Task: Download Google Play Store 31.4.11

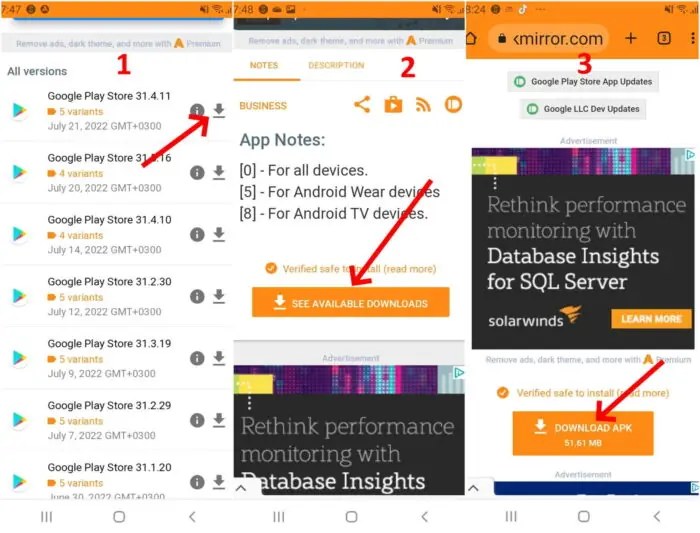Action: coord(219,110)
